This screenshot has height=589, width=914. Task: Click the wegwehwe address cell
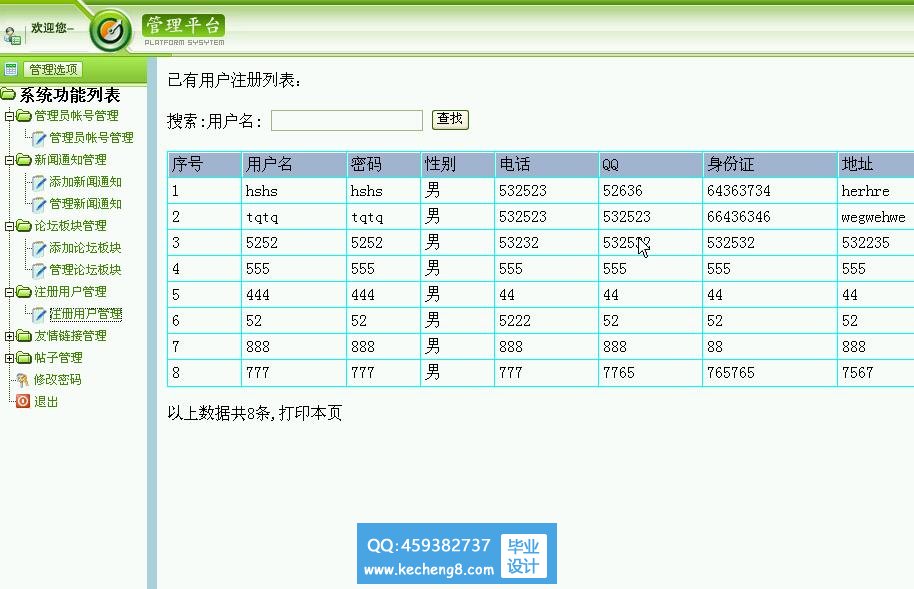pyautogui.click(x=876, y=217)
